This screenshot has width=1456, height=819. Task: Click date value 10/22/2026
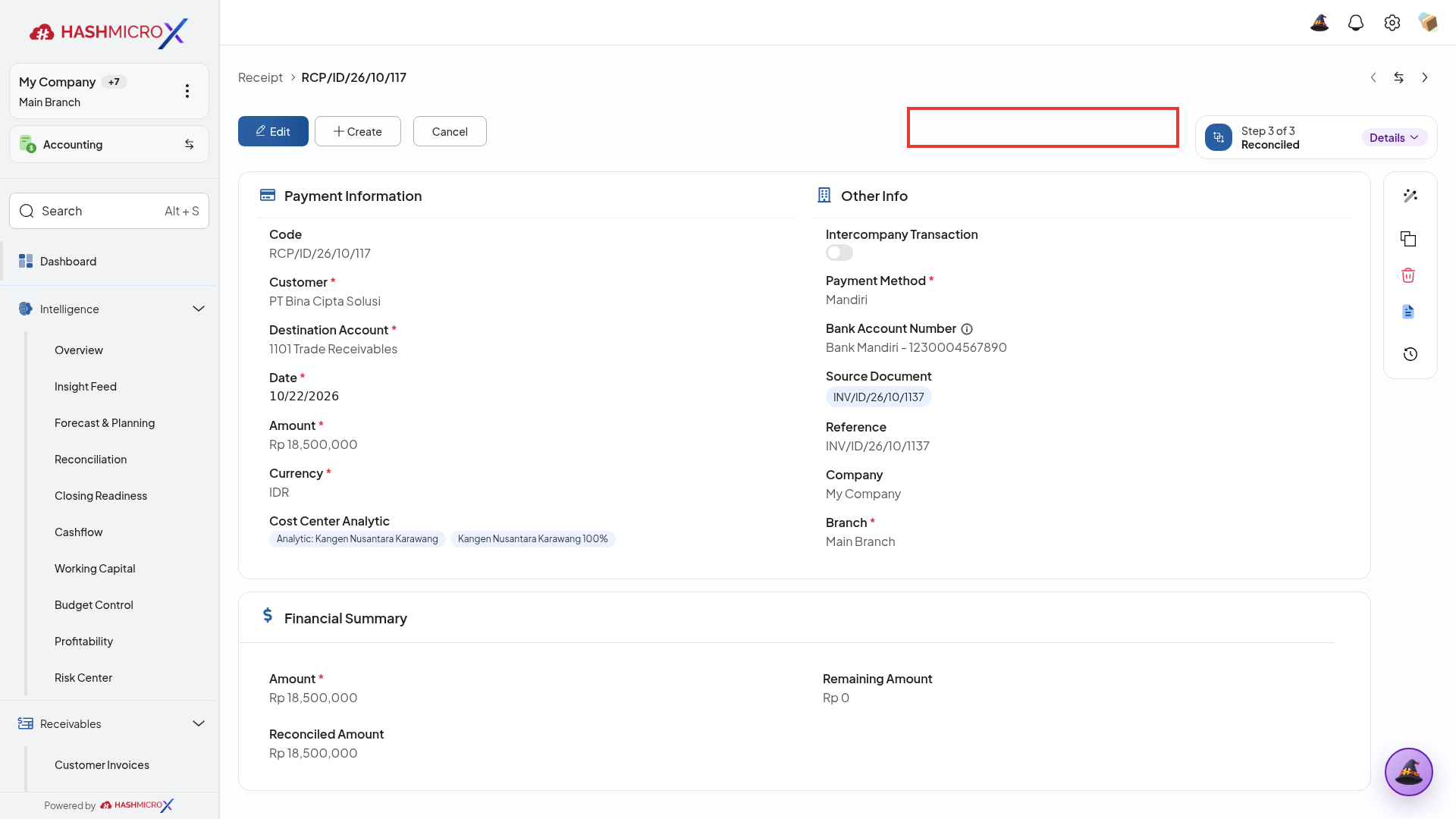[304, 396]
